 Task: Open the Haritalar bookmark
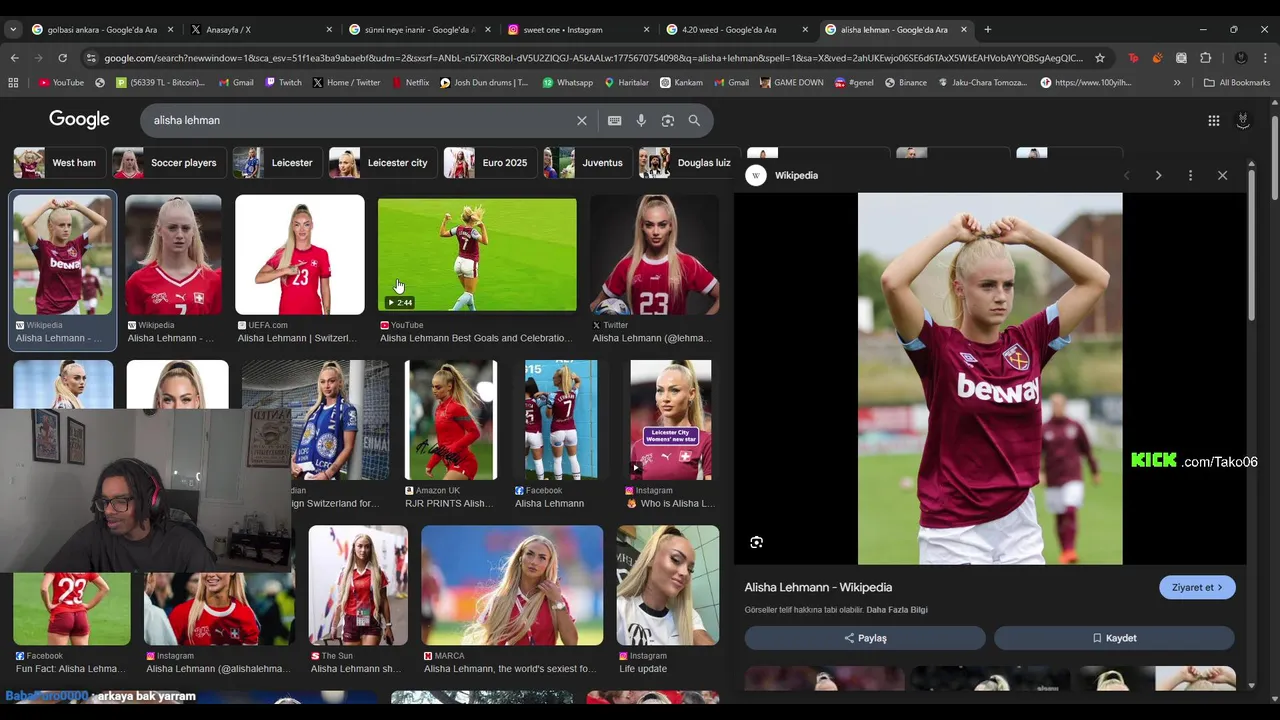coord(626,82)
